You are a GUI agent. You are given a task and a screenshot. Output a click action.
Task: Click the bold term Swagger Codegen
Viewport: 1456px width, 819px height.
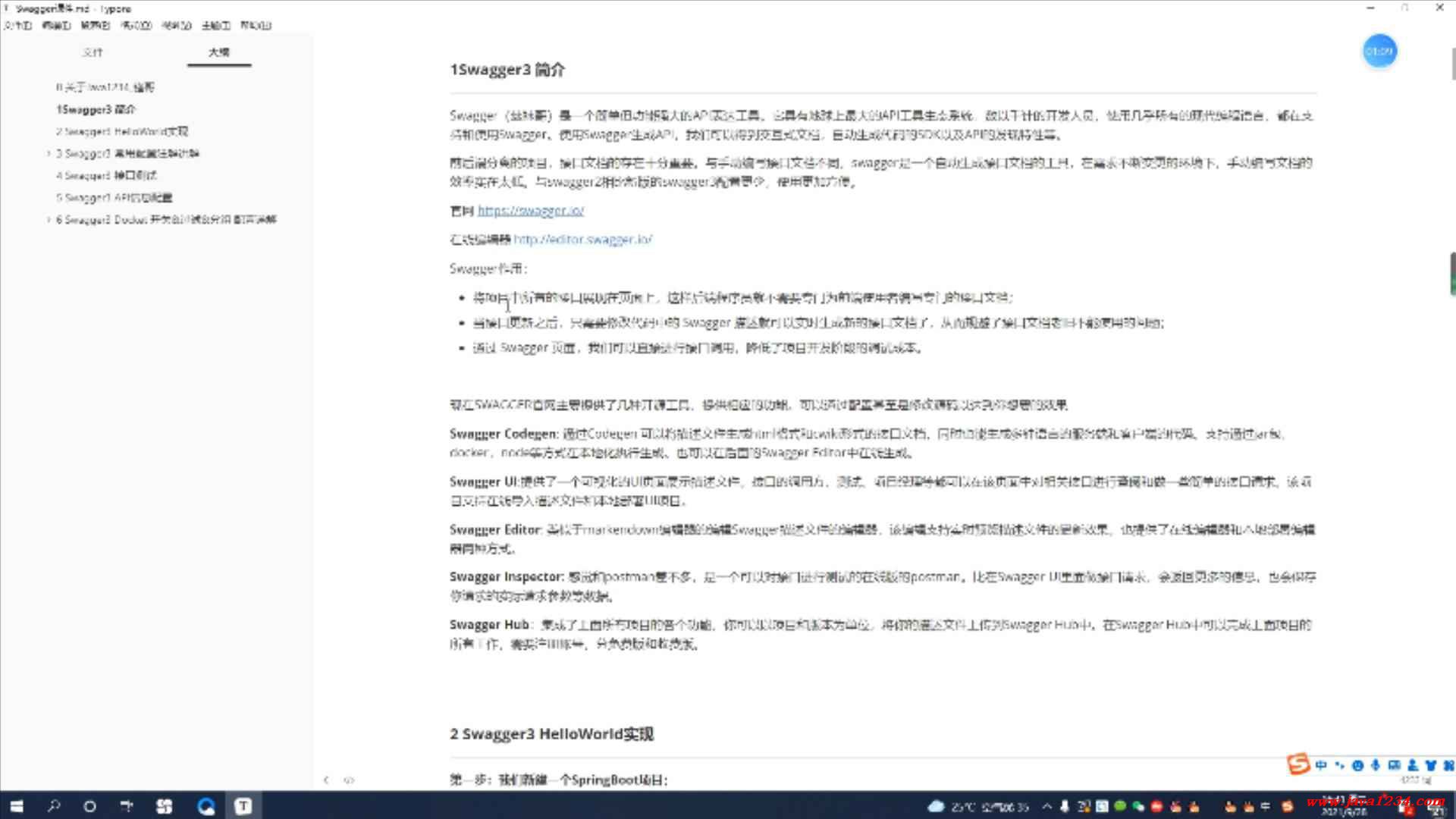[504, 434]
